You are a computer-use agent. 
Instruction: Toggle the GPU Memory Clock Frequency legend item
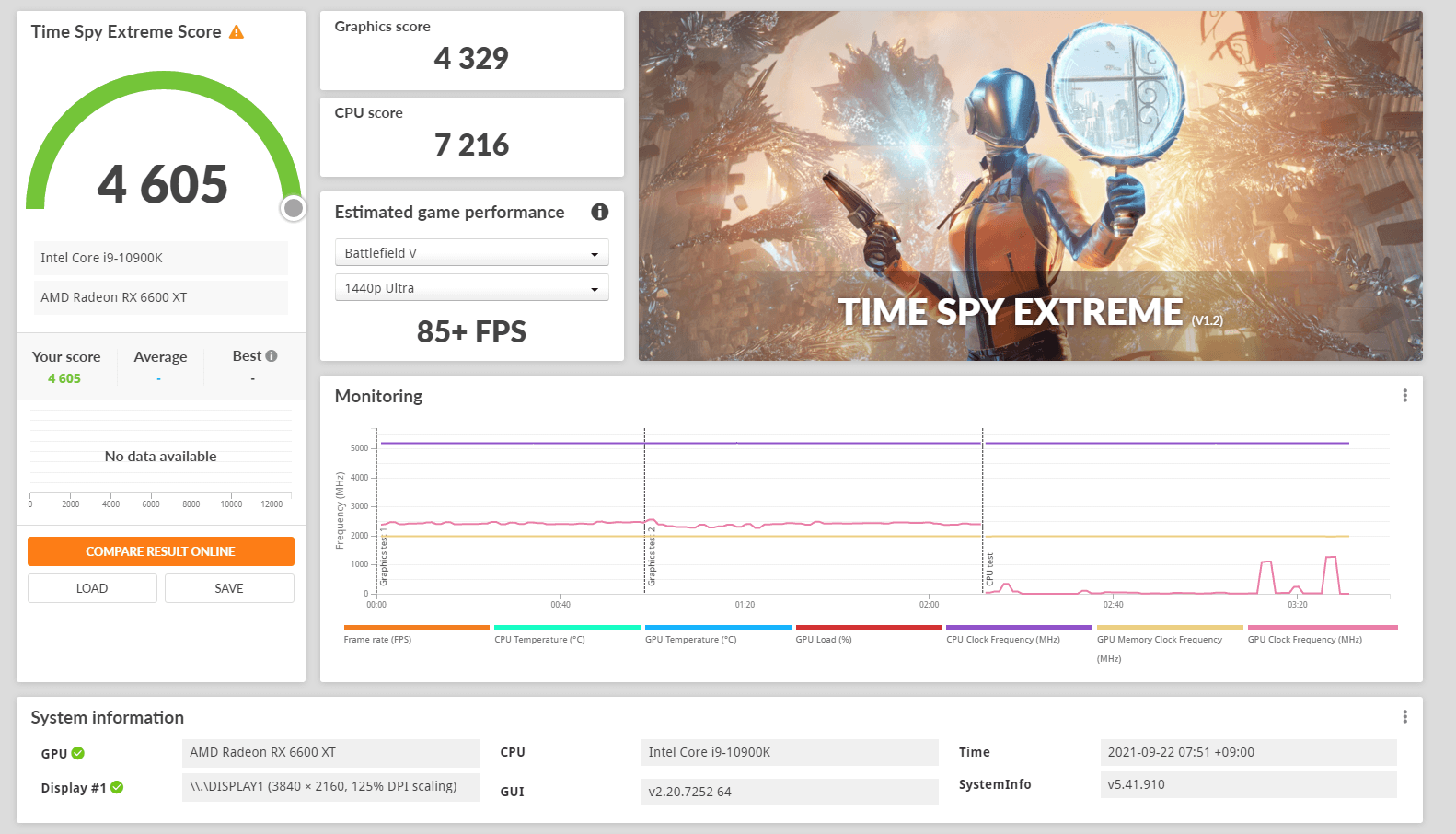tap(1170, 644)
